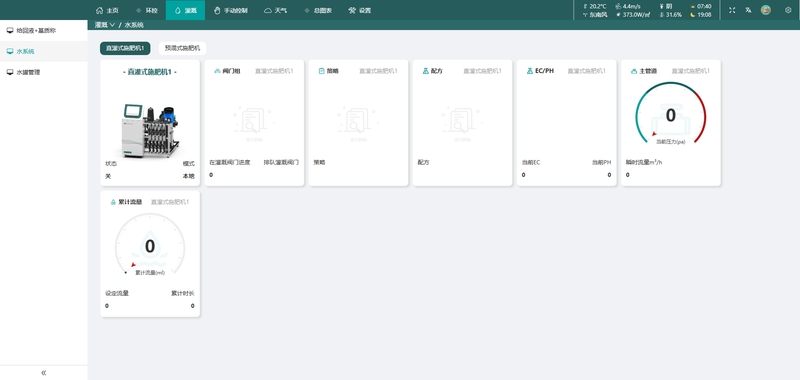Click the 东南风 wind direction text
This screenshot has height=380, width=800.
click(598, 15)
